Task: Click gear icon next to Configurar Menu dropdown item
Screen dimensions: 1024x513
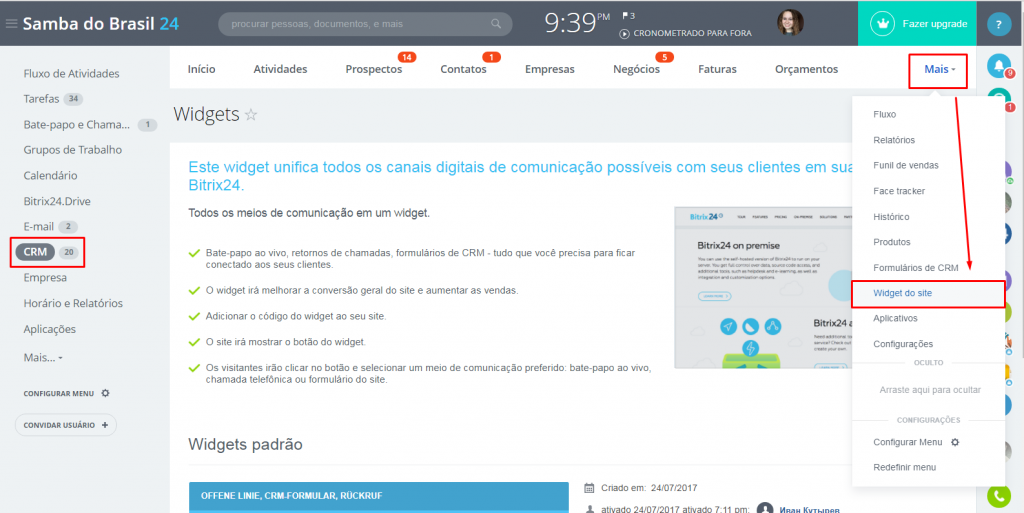Action: click(x=955, y=442)
